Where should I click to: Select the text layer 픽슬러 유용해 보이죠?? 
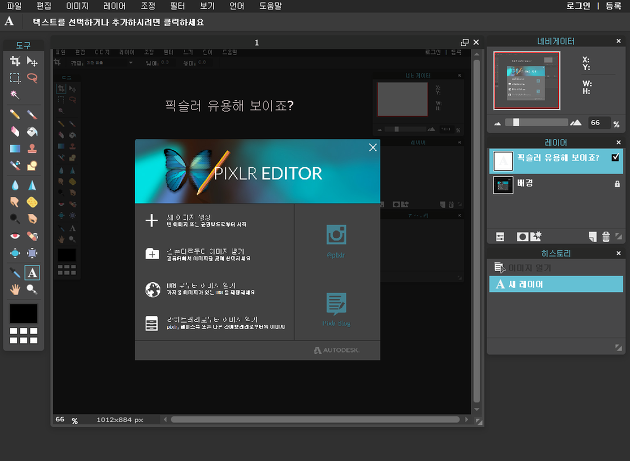click(556, 161)
